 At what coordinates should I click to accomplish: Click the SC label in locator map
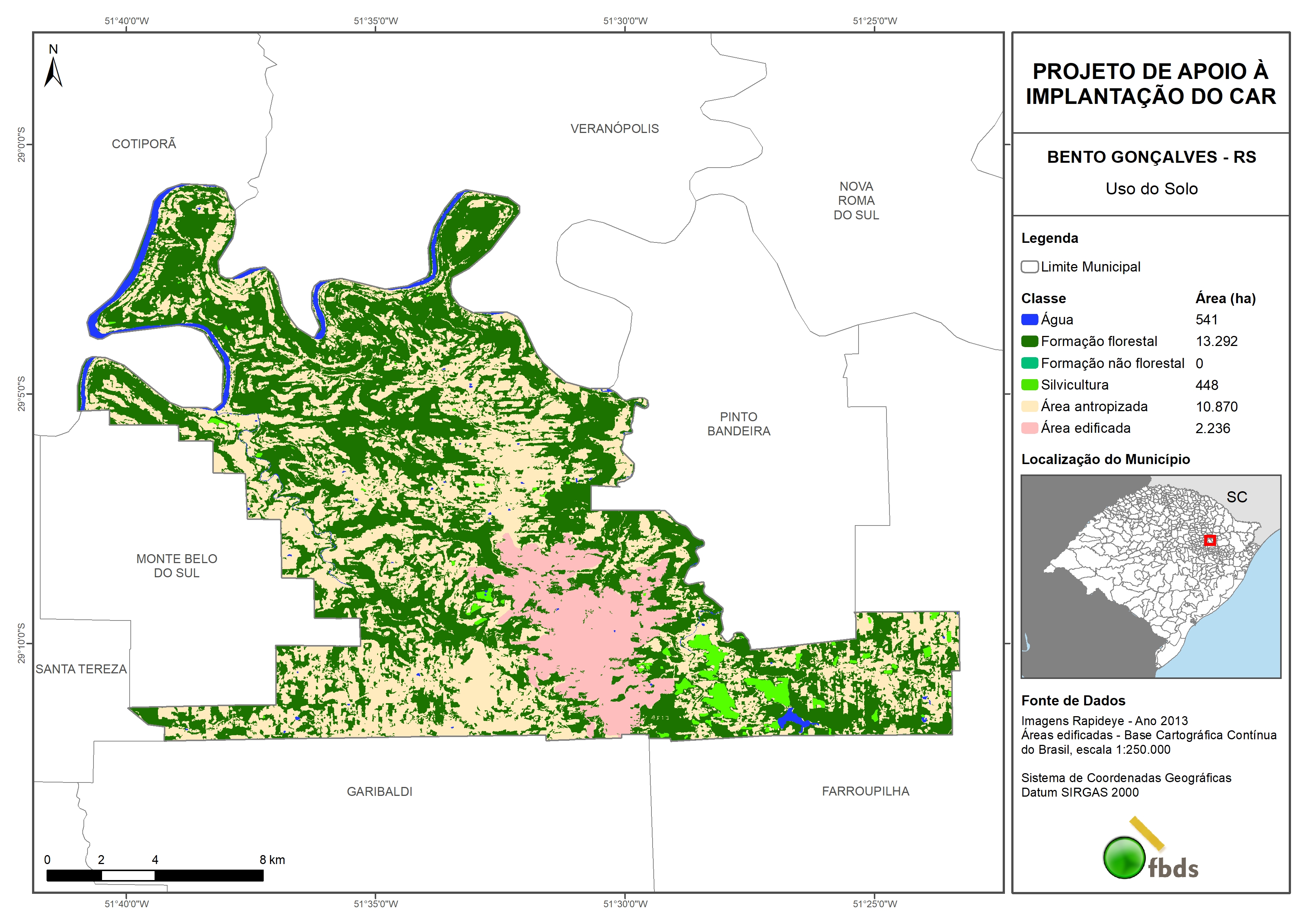pyautogui.click(x=1236, y=497)
